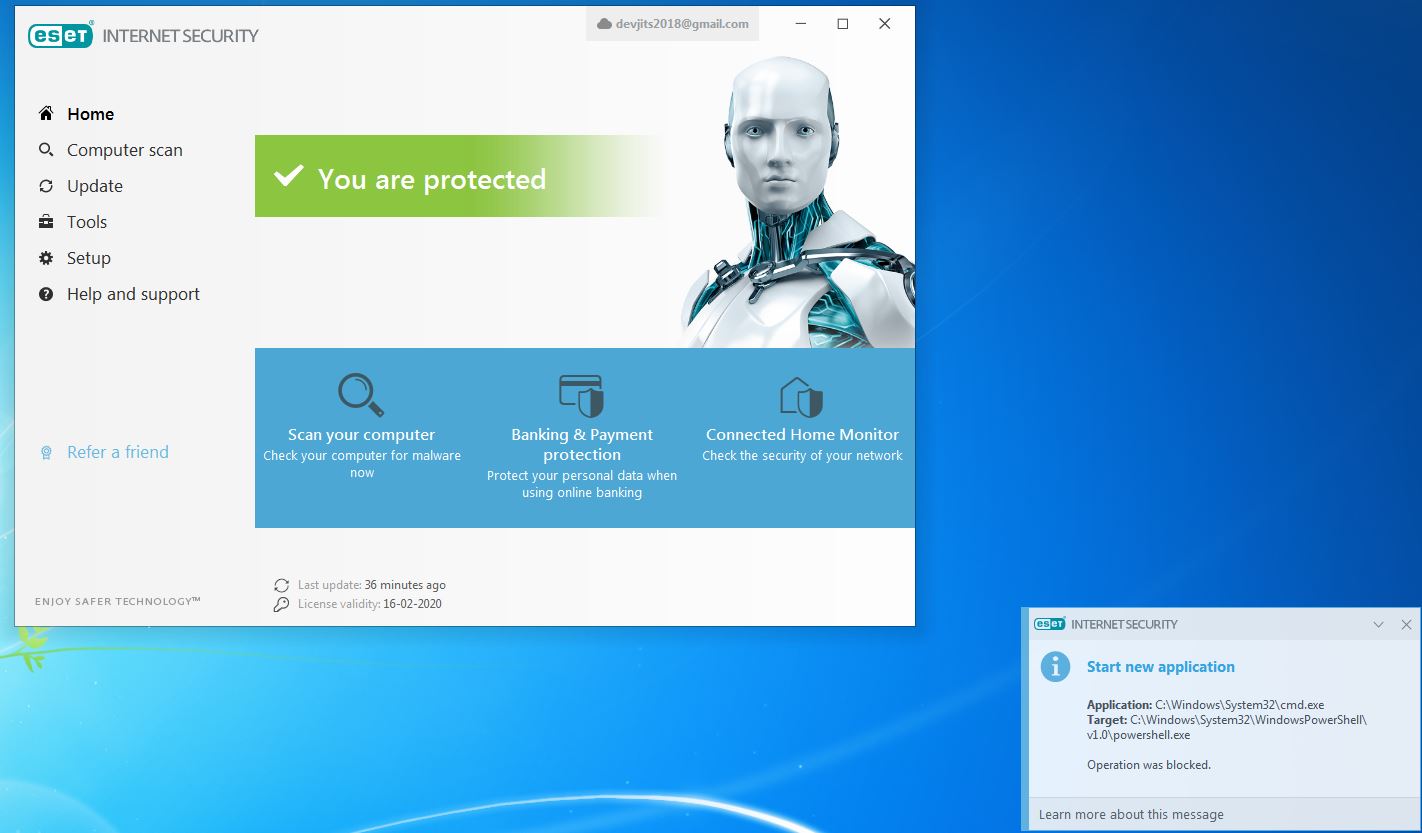
Task: Maximize the ESET Internet Security window
Action: pyautogui.click(x=843, y=24)
